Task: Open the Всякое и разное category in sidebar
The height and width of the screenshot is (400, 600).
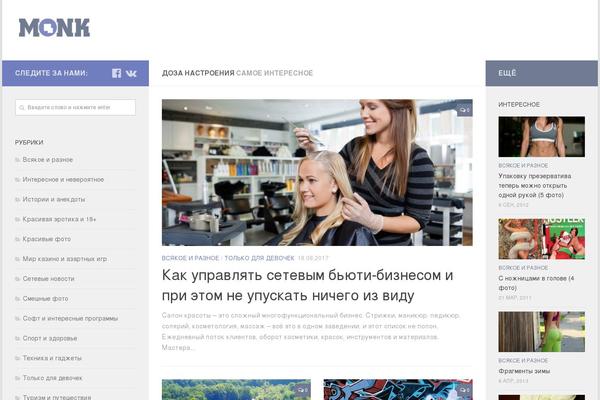Action: pos(47,160)
